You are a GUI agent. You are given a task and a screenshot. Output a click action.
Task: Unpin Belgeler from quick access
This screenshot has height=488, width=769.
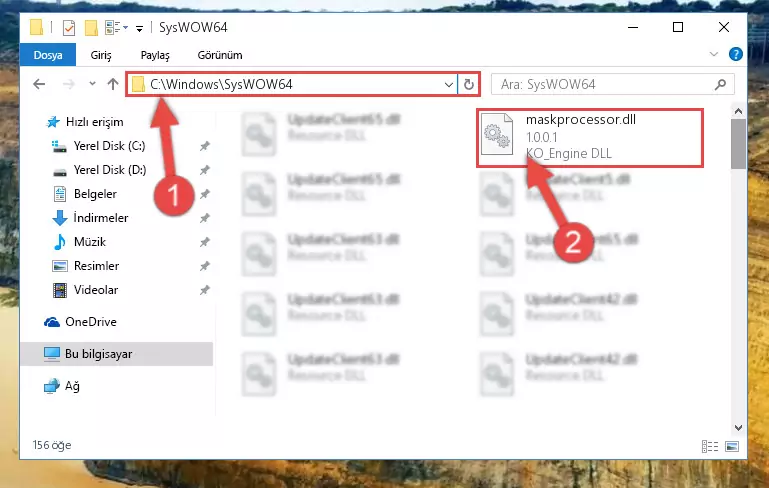(205, 194)
